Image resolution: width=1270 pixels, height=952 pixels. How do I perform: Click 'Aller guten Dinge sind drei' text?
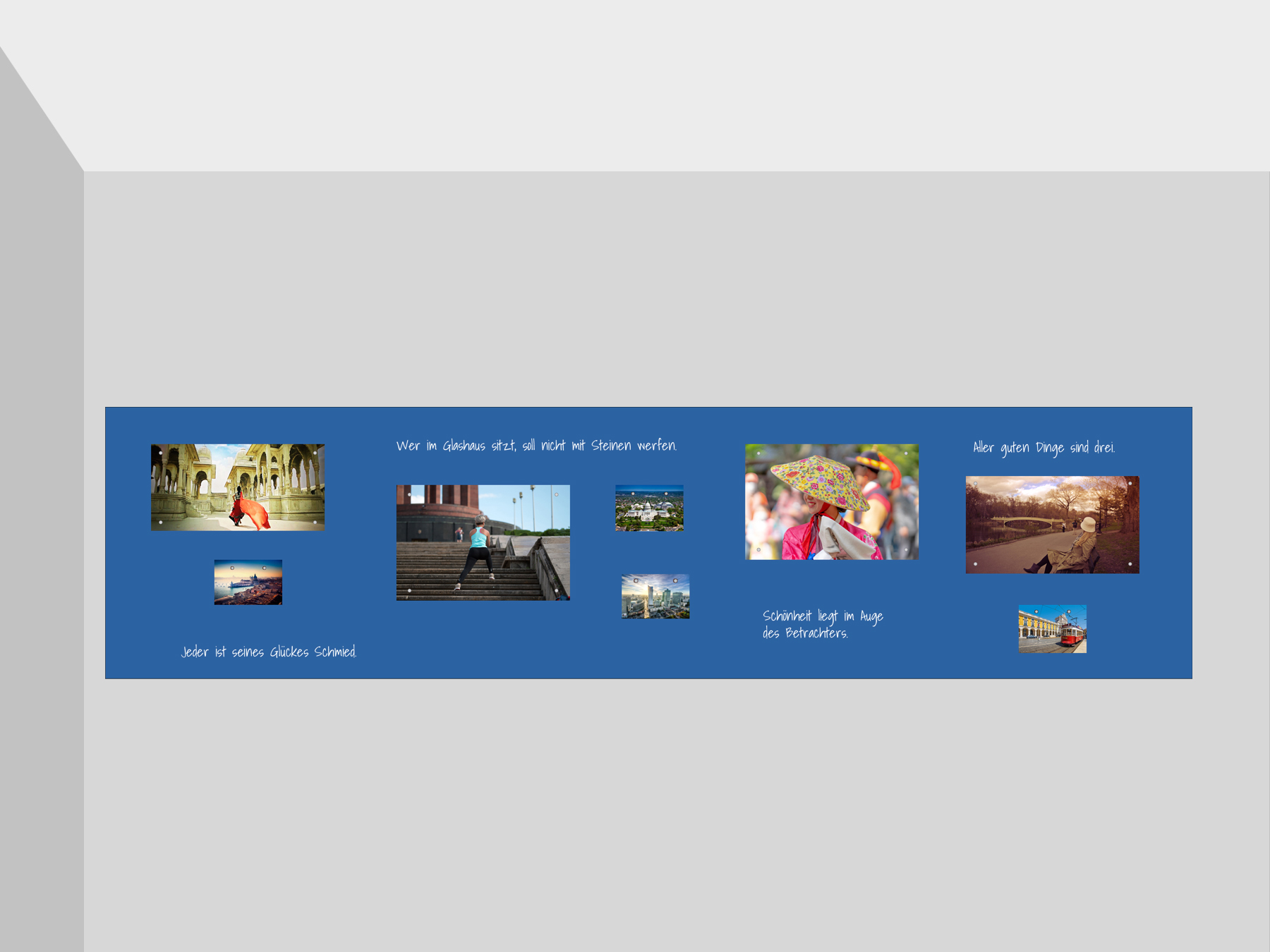pos(1044,448)
